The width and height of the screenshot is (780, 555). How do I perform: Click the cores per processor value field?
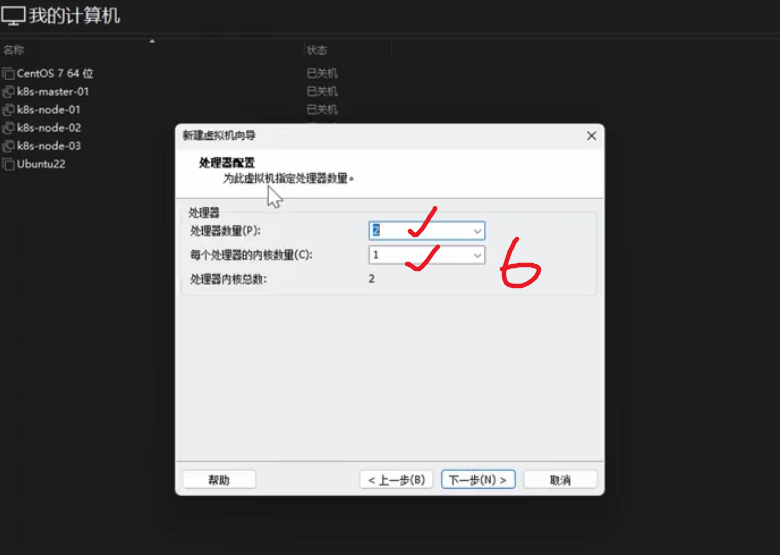(426, 255)
